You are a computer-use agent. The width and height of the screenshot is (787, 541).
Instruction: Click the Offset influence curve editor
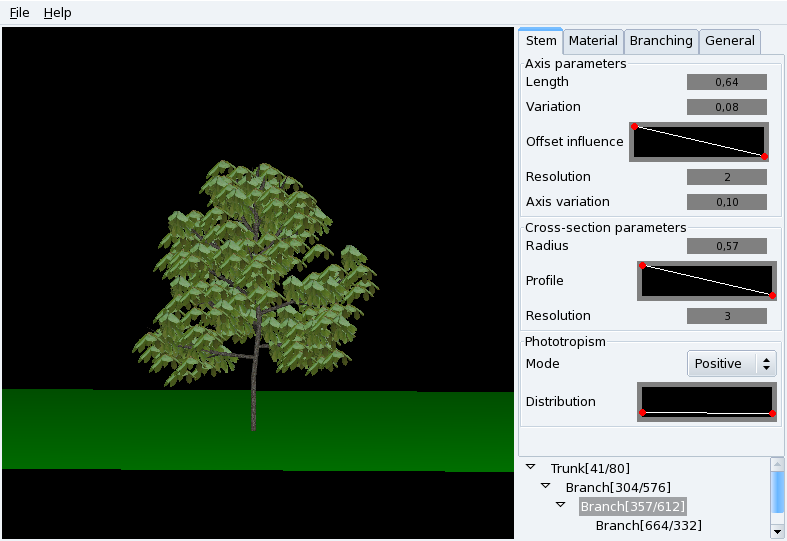(699, 142)
